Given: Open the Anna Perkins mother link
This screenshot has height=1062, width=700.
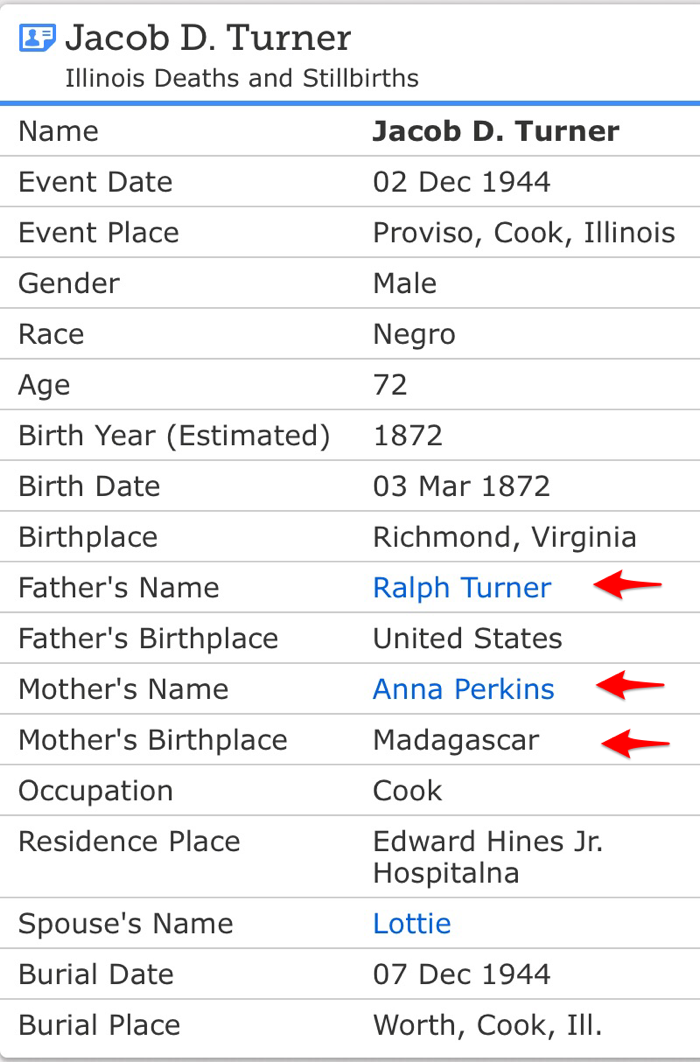Looking at the screenshot, I should tap(463, 689).
